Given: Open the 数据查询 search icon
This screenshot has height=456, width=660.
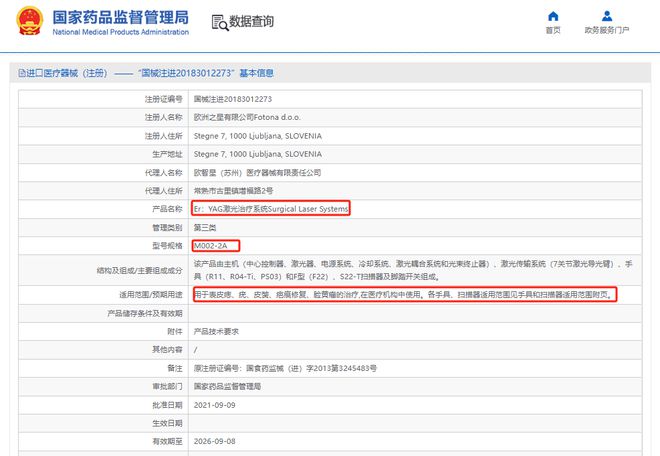Looking at the screenshot, I should (220, 23).
